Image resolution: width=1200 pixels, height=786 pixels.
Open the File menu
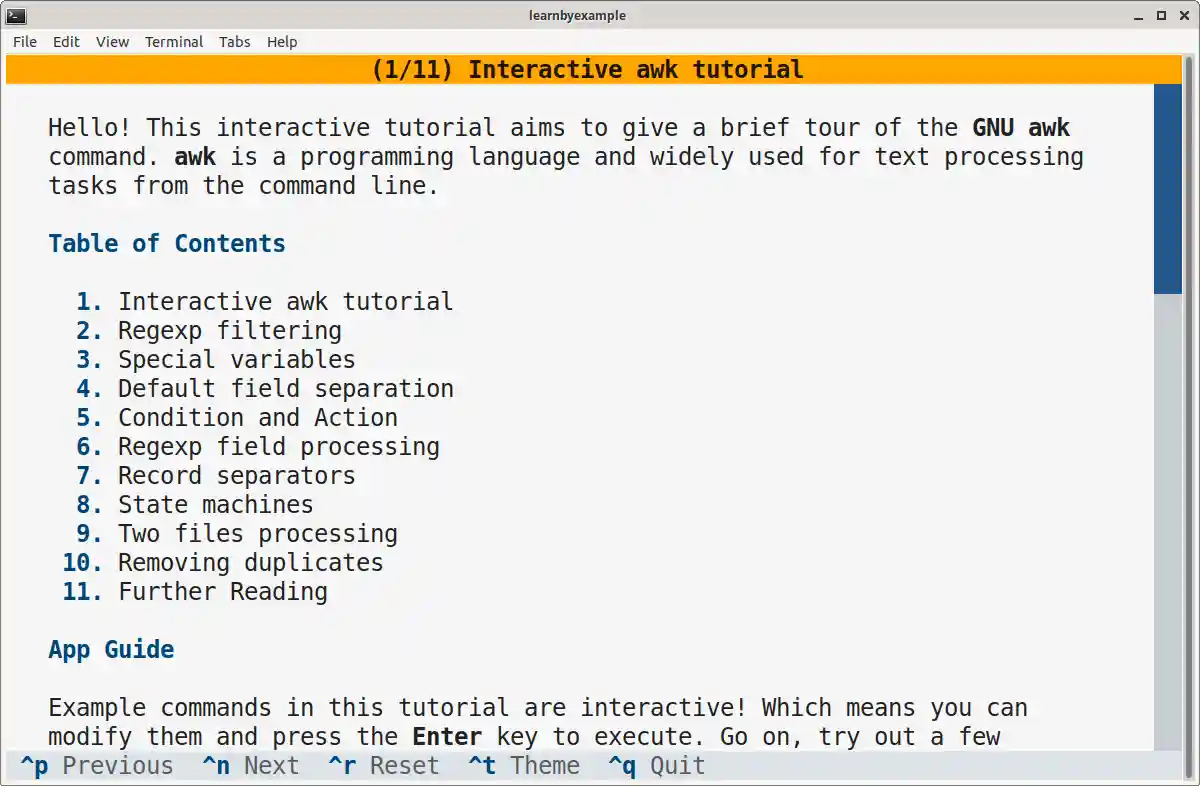[x=24, y=42]
